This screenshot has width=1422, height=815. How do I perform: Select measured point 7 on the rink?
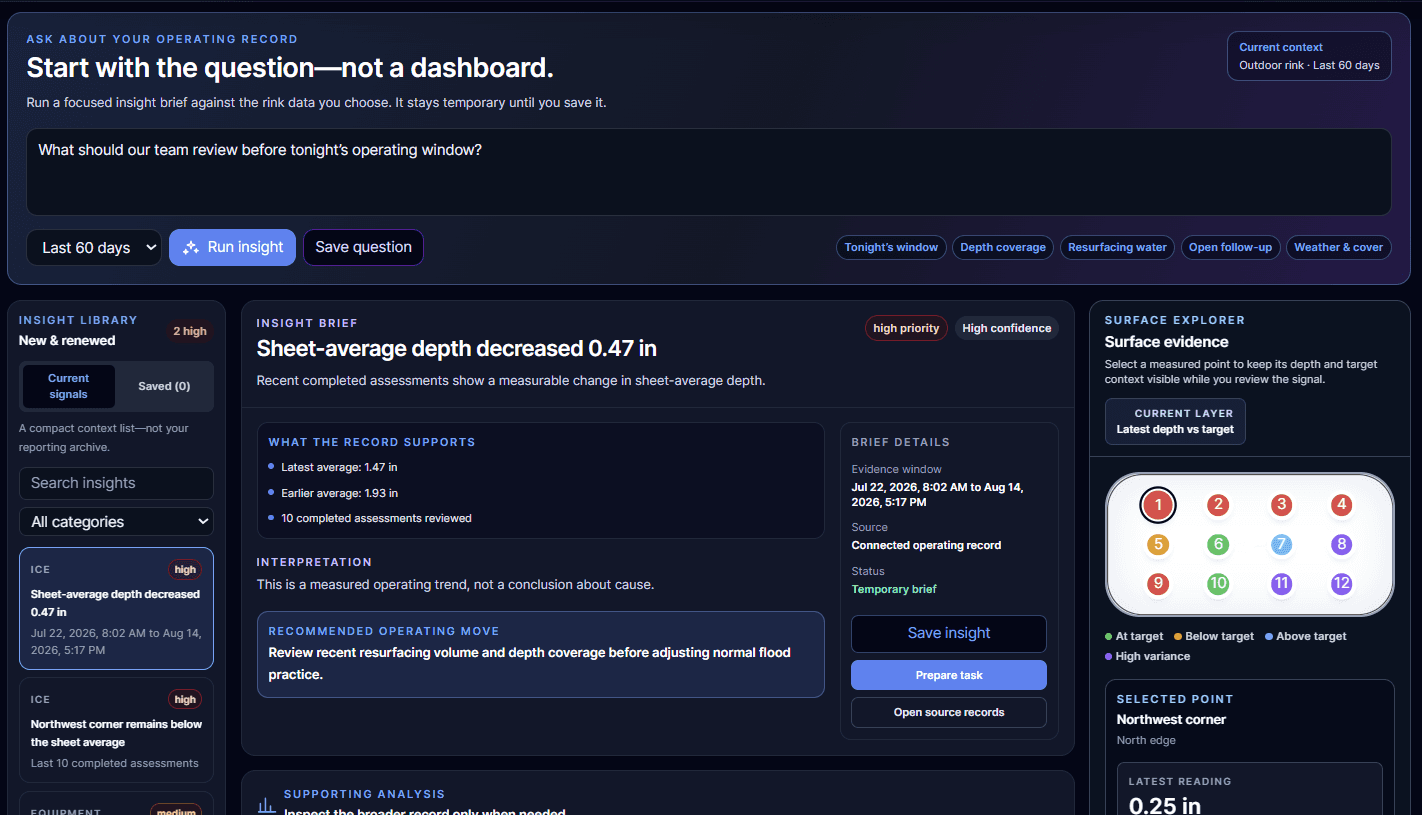pos(1282,545)
